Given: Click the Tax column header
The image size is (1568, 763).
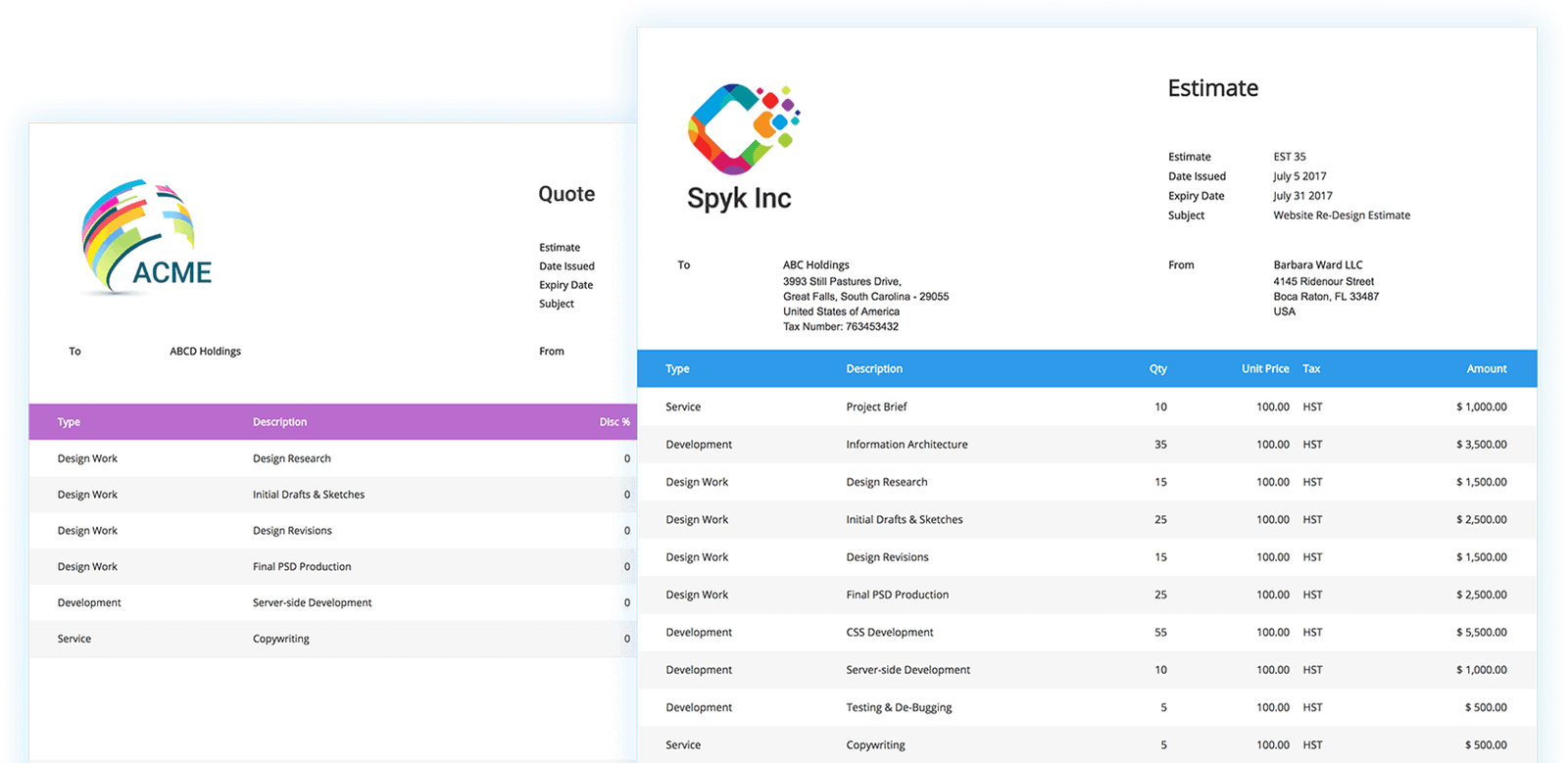Looking at the screenshot, I should pyautogui.click(x=1311, y=369).
